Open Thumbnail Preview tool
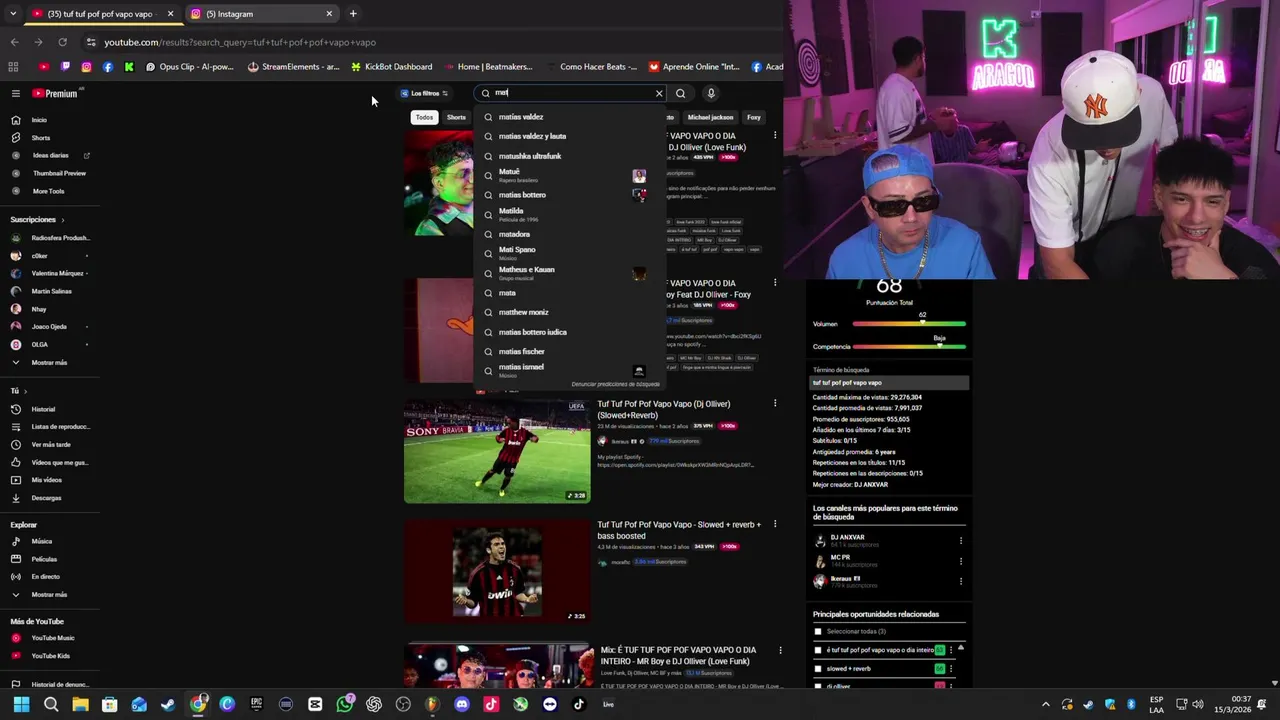 59,173
